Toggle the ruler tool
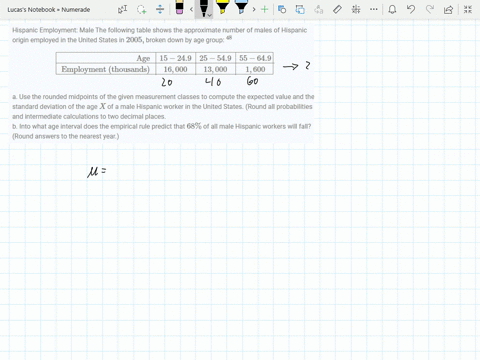Image resolution: width=480 pixels, height=360 pixels. (337, 9)
